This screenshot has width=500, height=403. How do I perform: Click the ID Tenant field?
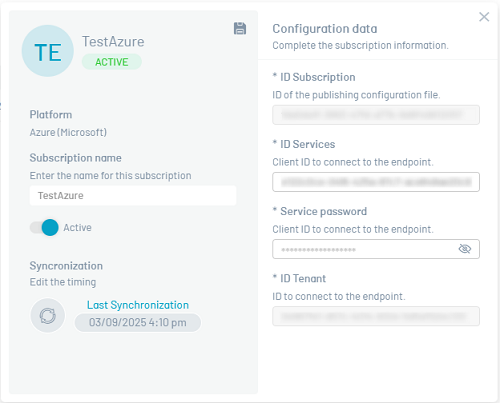[376, 316]
